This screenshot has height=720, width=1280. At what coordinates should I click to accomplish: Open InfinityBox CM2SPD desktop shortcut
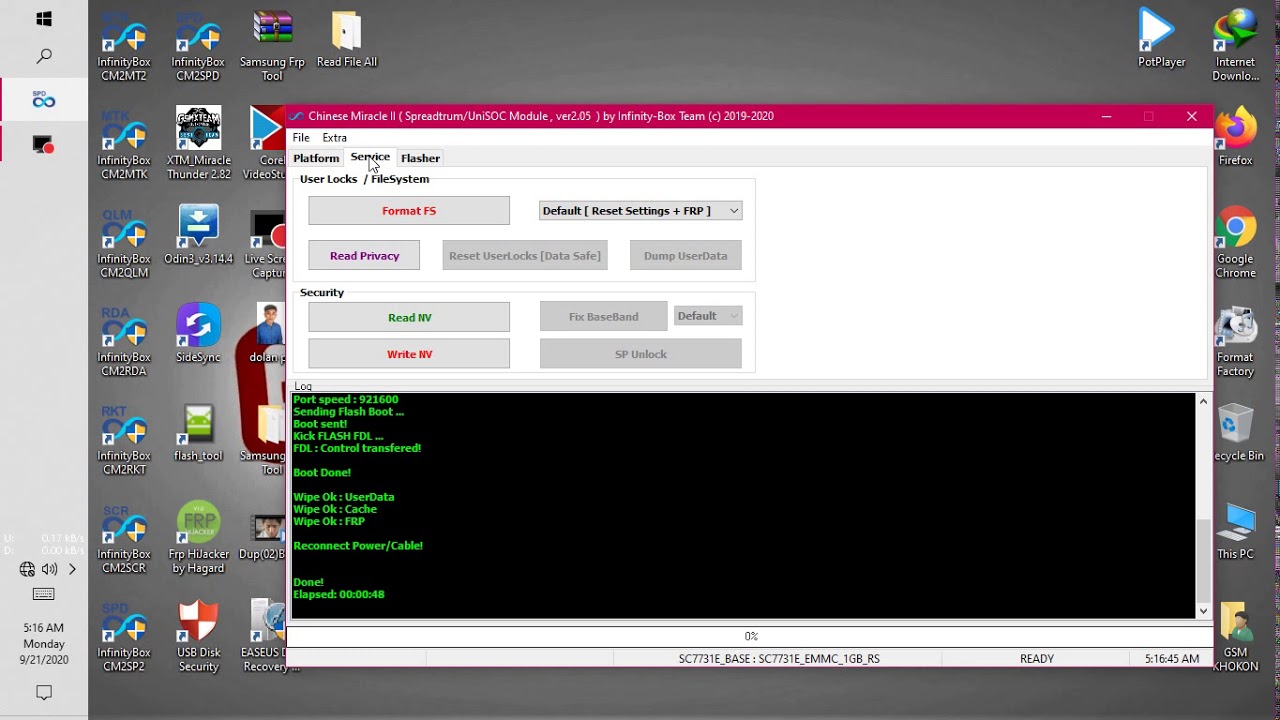[x=198, y=47]
